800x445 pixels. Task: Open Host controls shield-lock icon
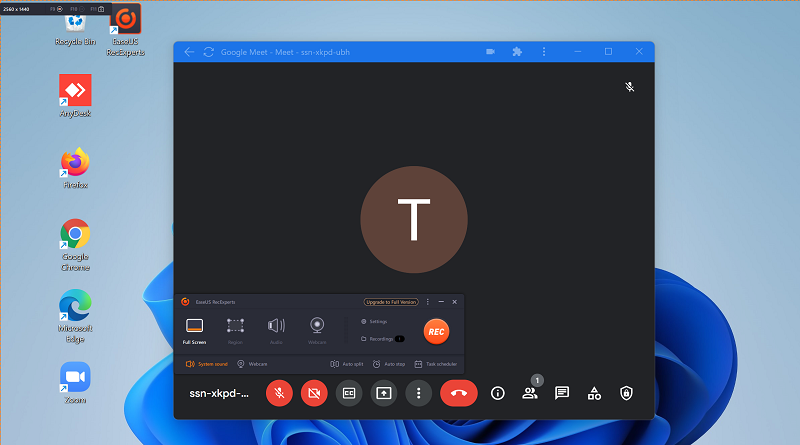coord(626,393)
